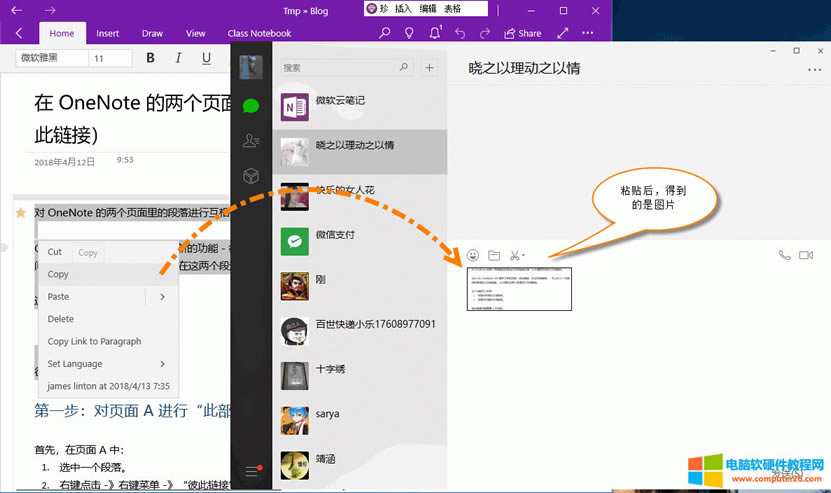
Task: Start a video call with camera icon
Action: coord(806,255)
